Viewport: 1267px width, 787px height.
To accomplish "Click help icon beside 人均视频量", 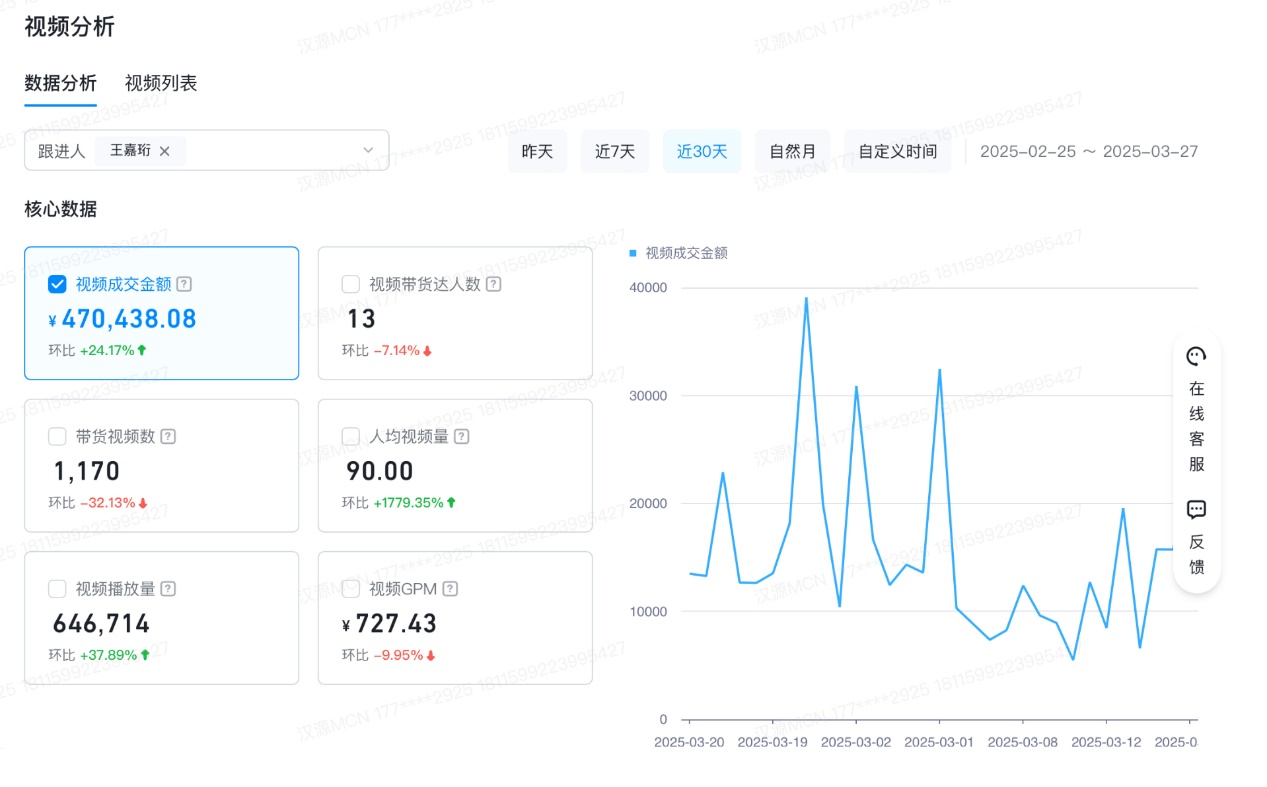I will click(x=461, y=436).
